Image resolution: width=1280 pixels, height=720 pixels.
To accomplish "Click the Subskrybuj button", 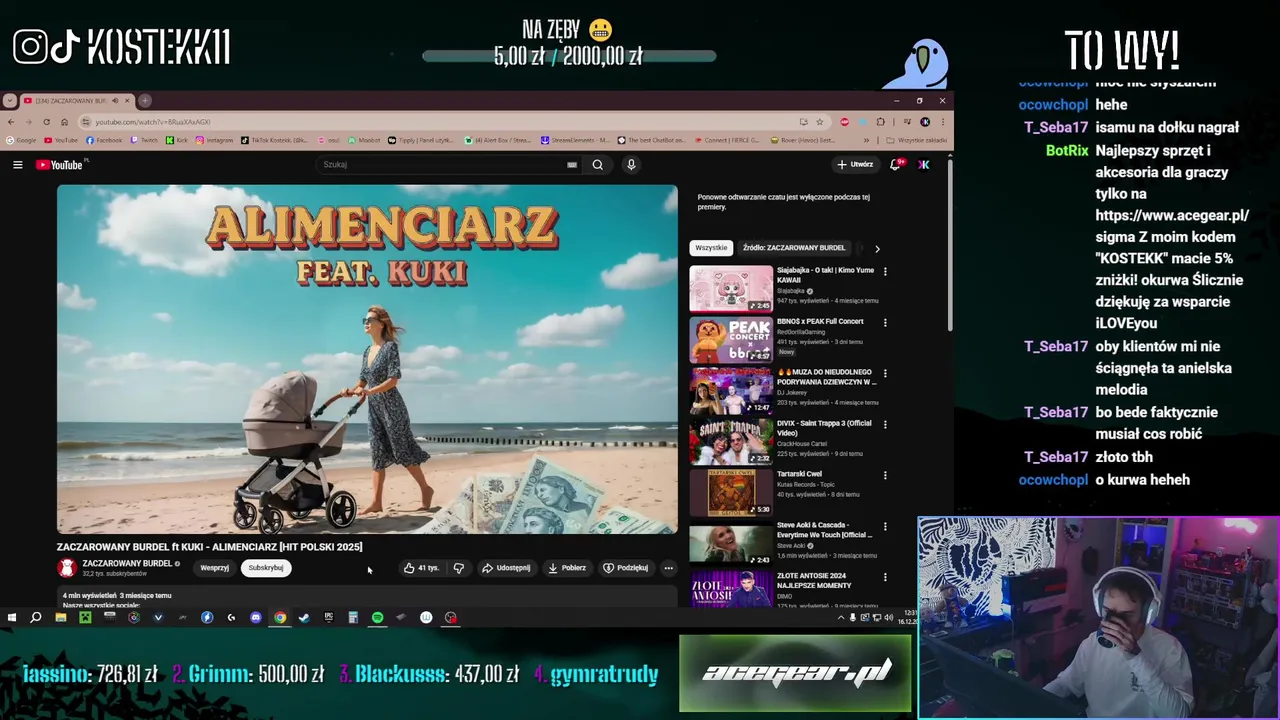I will tap(266, 568).
